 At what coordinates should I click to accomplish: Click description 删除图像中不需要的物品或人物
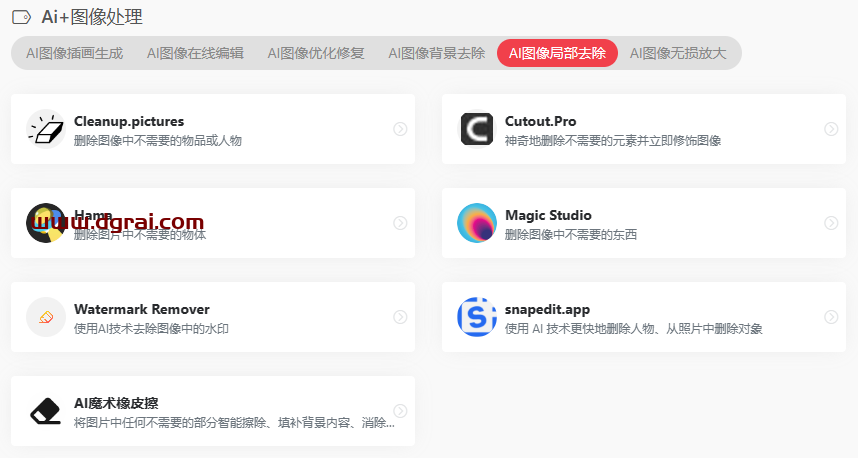[158, 141]
